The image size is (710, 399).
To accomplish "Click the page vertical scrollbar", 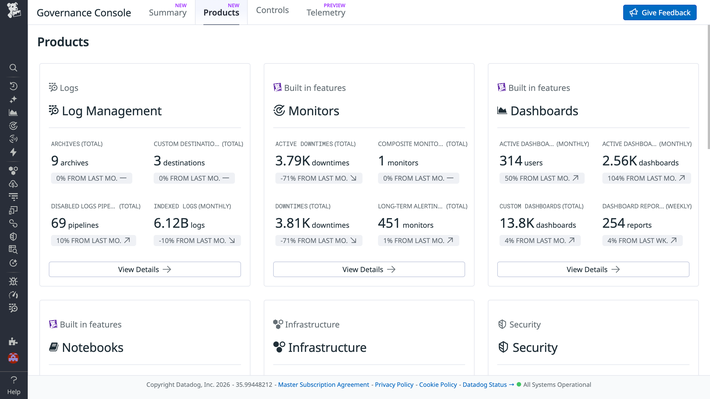I will pos(708,86).
